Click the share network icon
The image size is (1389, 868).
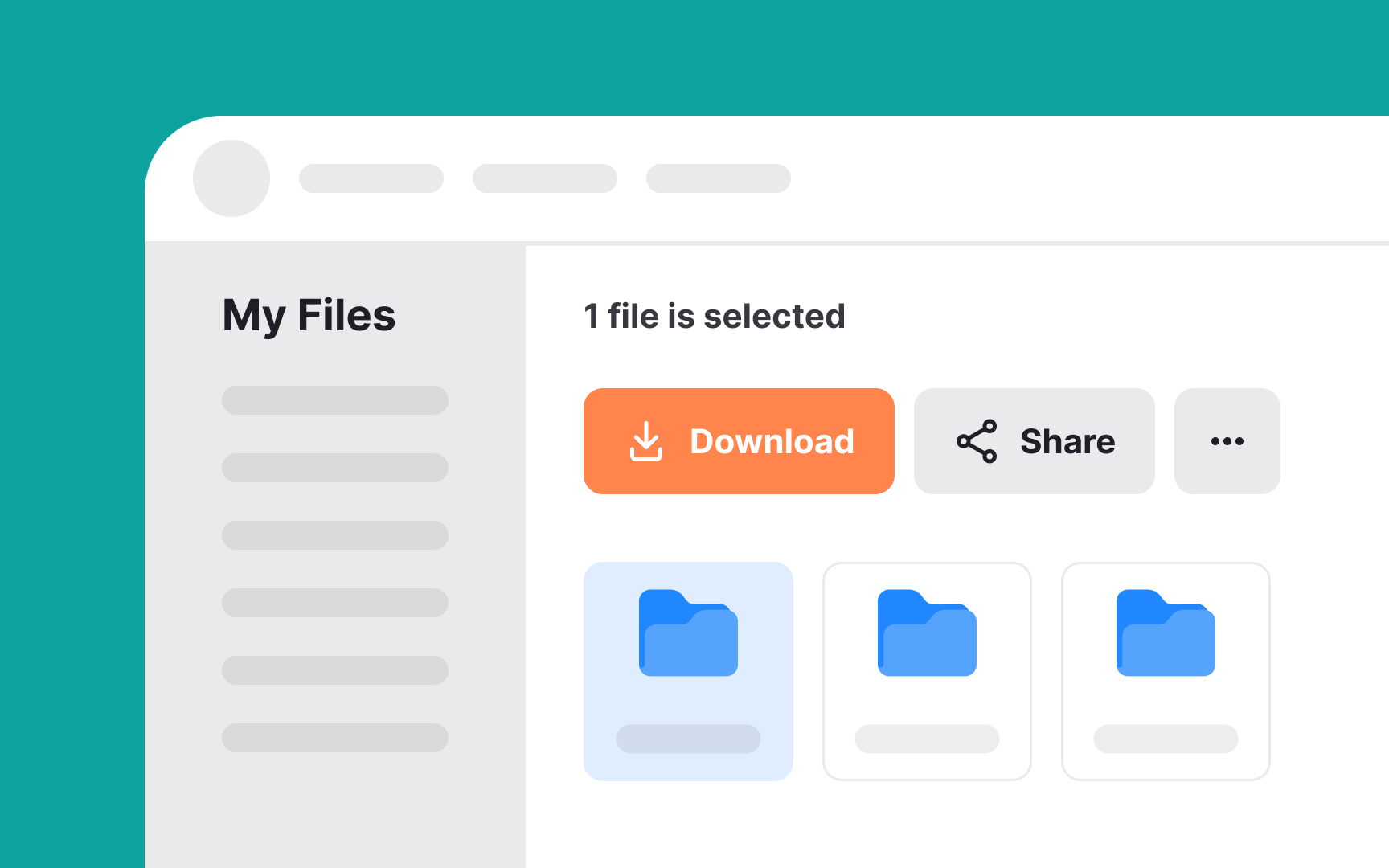click(x=976, y=441)
